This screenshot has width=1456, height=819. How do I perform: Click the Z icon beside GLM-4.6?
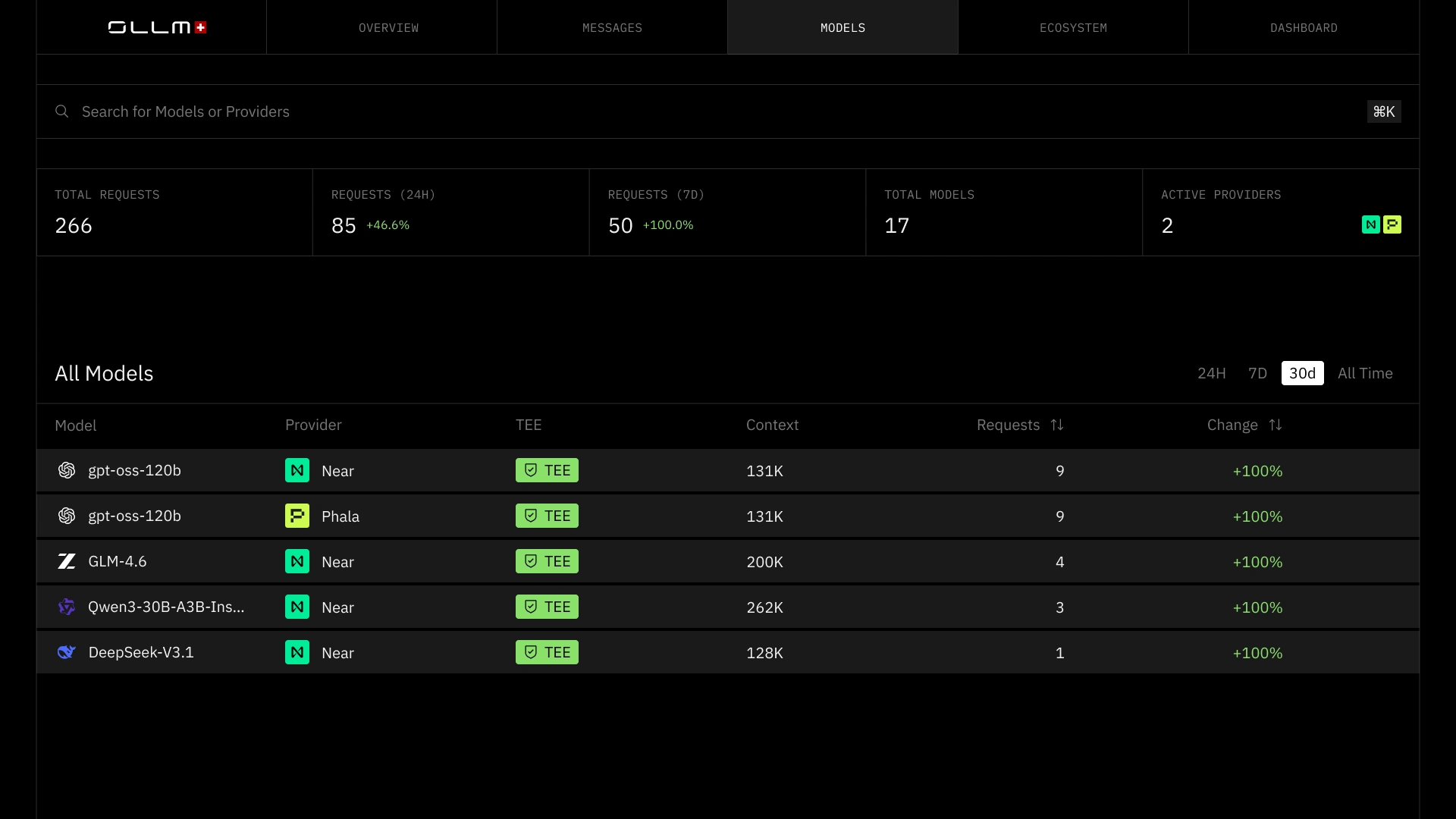tap(67, 561)
